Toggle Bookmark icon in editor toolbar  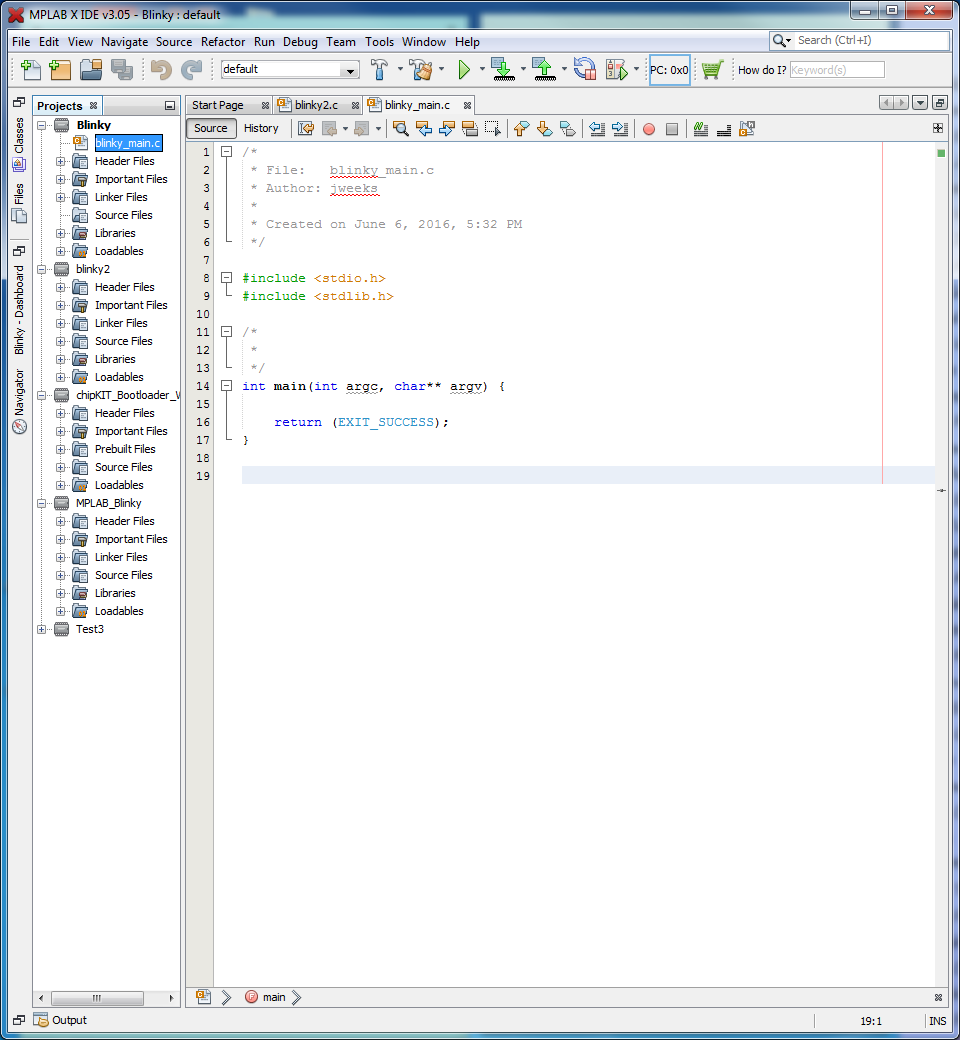click(x=568, y=129)
